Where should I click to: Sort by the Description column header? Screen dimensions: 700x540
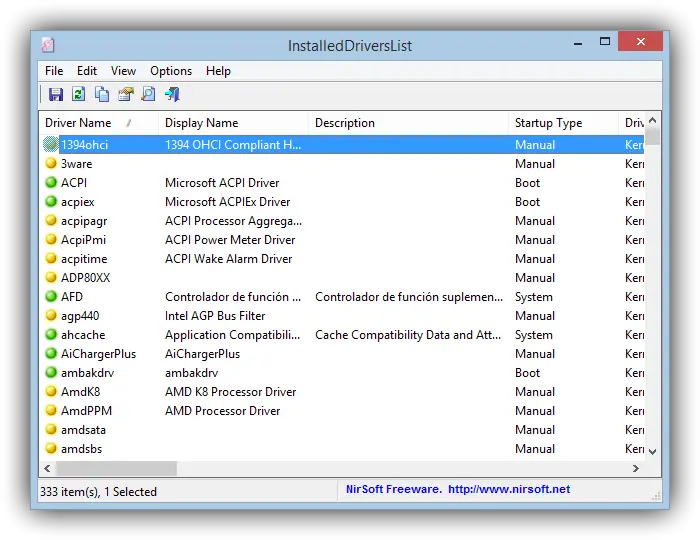[345, 123]
